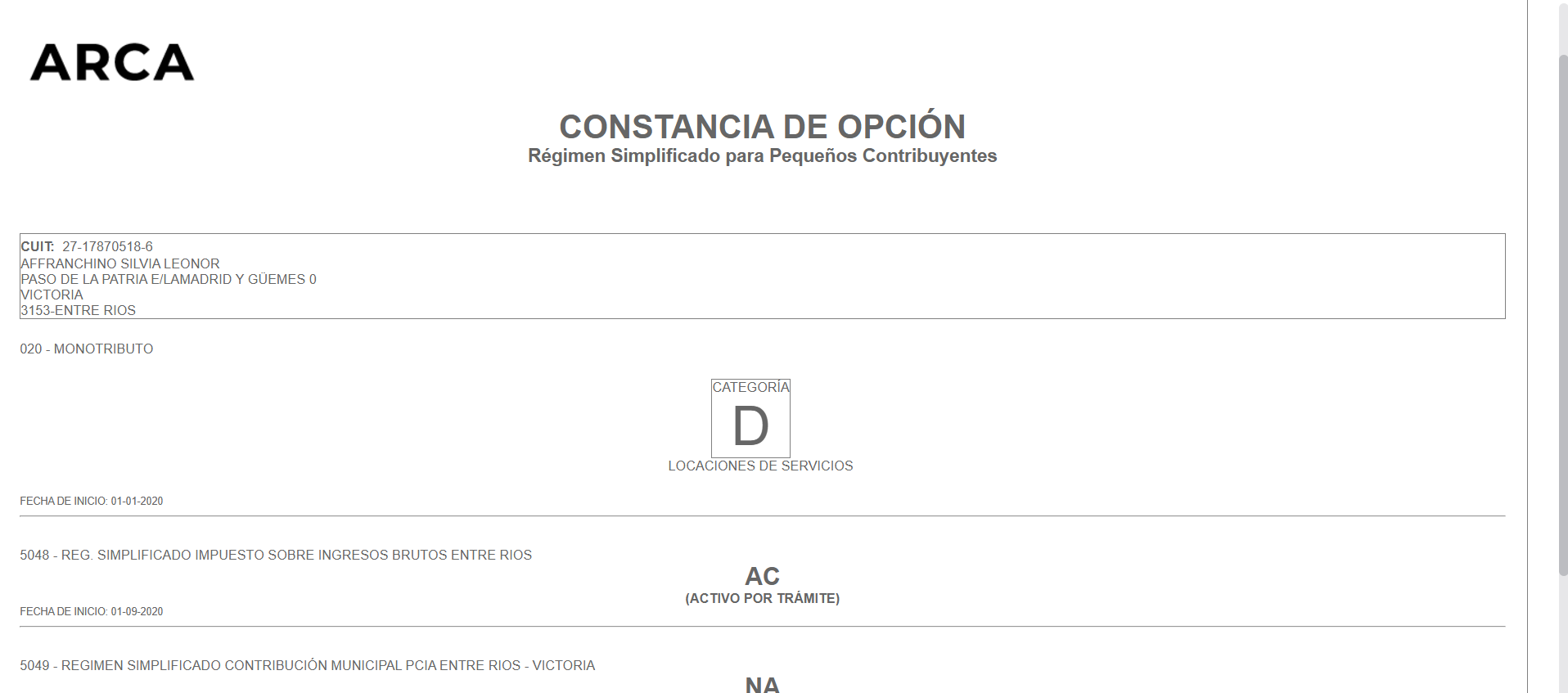This screenshot has width=1568, height=693.
Task: Click the 'LOCACIONES DE SERVICIOS' text
Action: coord(760,466)
